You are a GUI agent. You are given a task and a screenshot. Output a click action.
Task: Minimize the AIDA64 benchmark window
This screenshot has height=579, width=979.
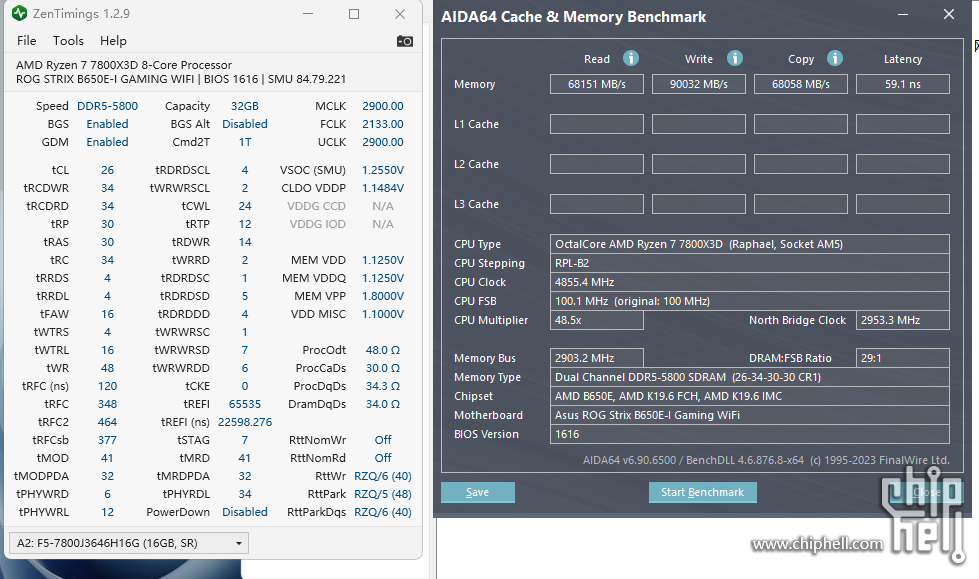[x=903, y=14]
